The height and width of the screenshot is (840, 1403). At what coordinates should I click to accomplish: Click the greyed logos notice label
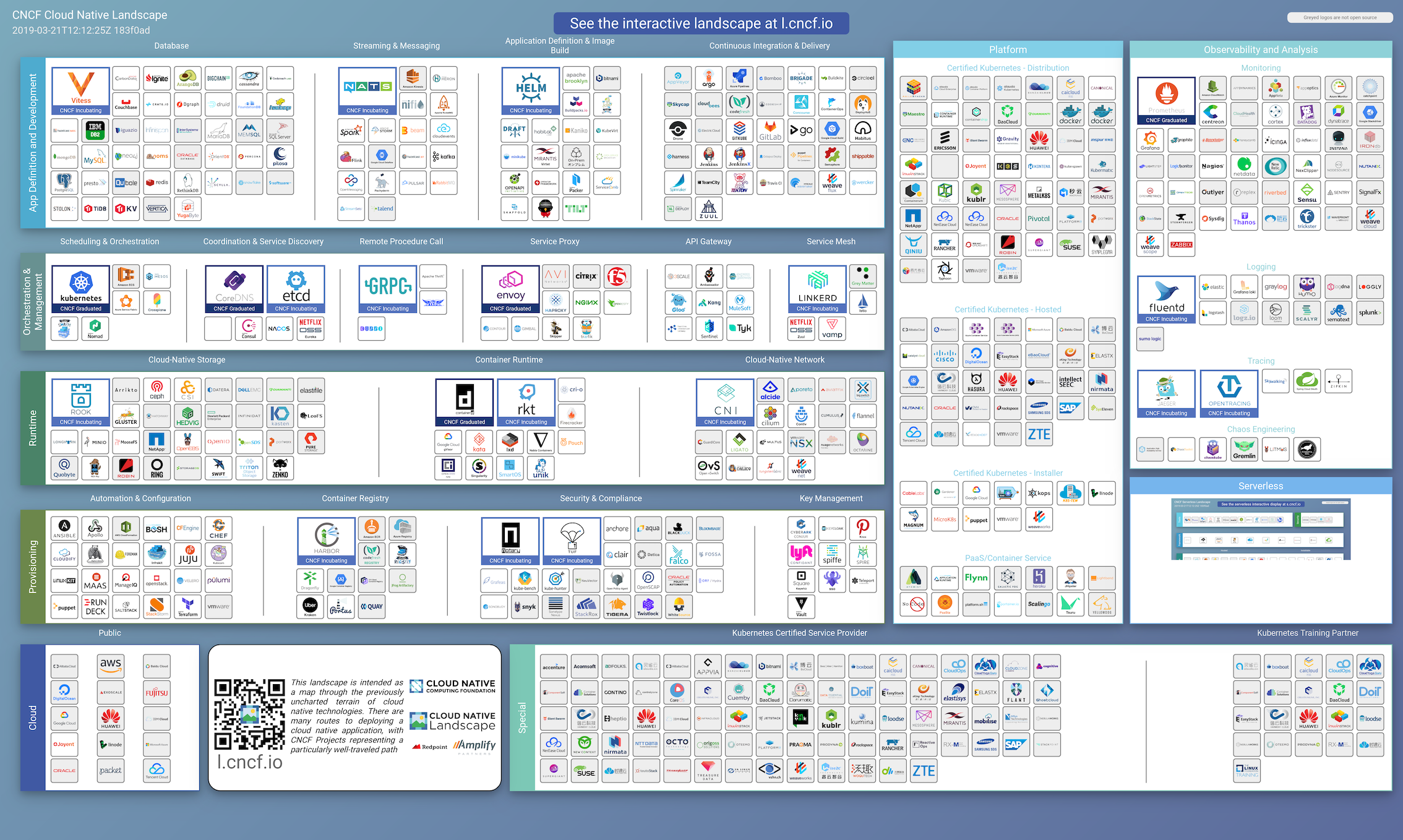click(1339, 17)
